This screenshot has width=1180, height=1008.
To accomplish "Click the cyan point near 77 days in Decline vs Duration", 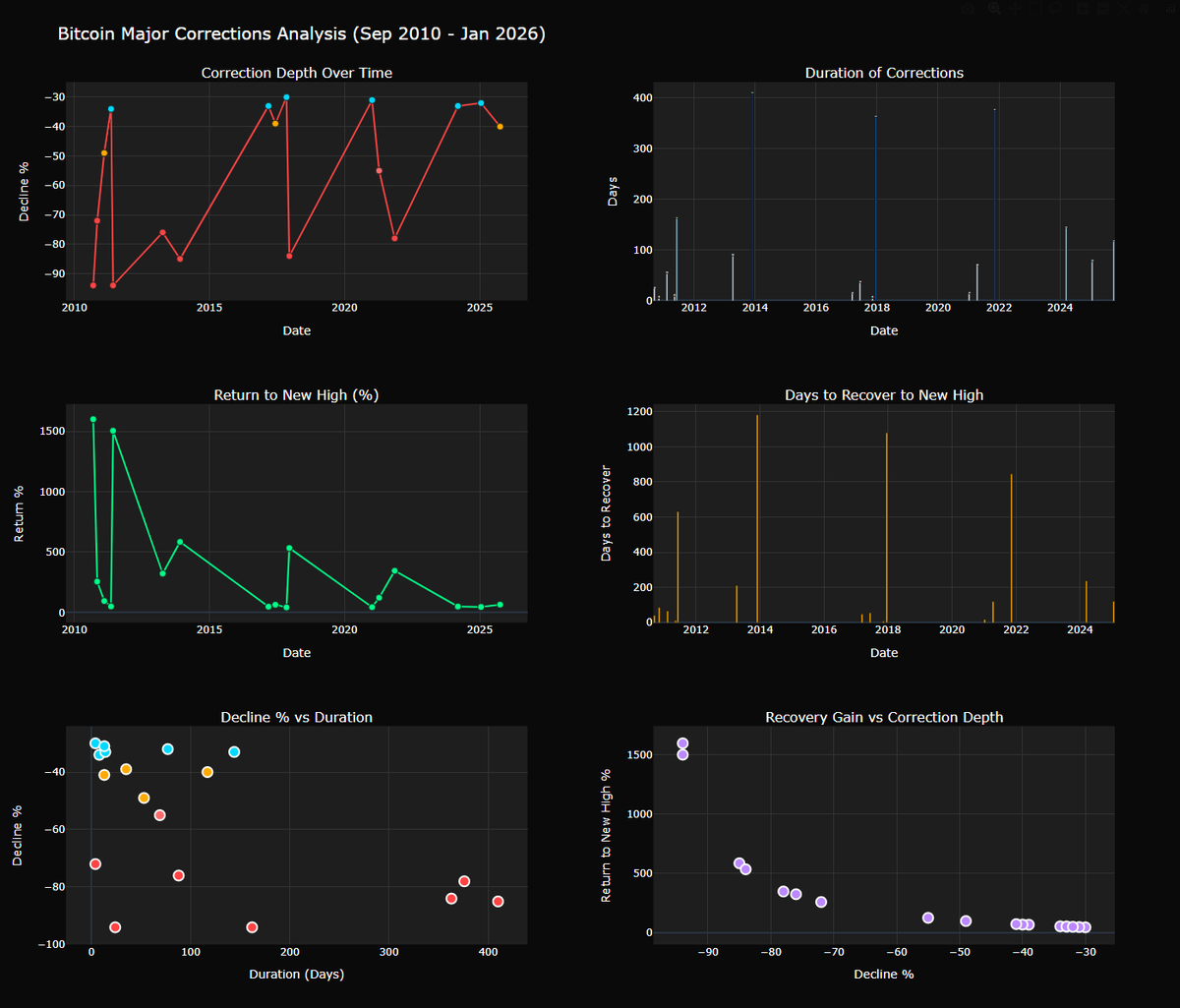I will 168,749.
